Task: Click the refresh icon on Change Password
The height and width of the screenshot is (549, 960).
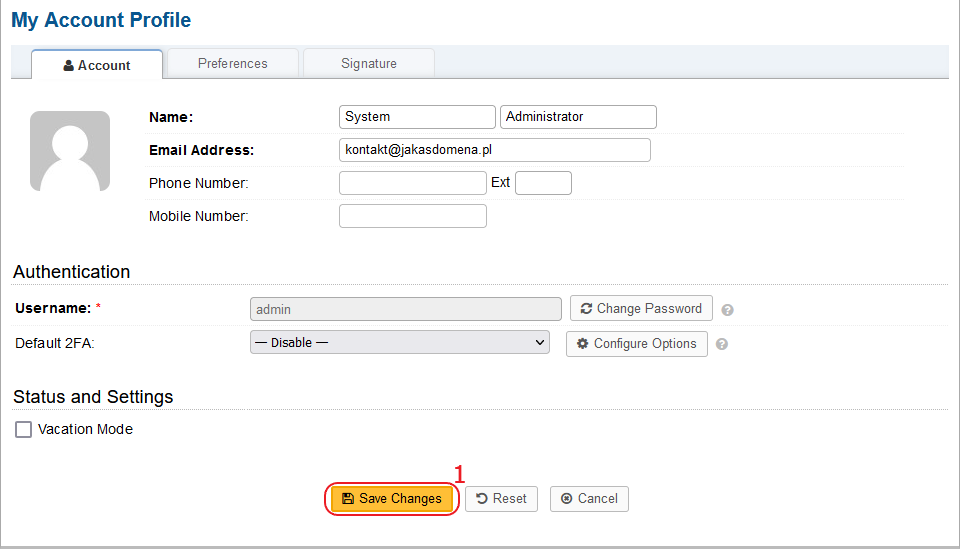Action: [x=586, y=308]
